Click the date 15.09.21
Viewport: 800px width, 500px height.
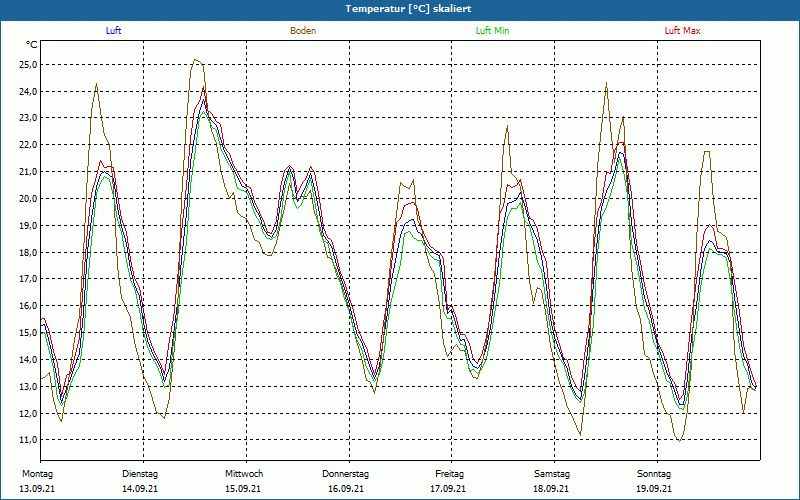[243, 489]
